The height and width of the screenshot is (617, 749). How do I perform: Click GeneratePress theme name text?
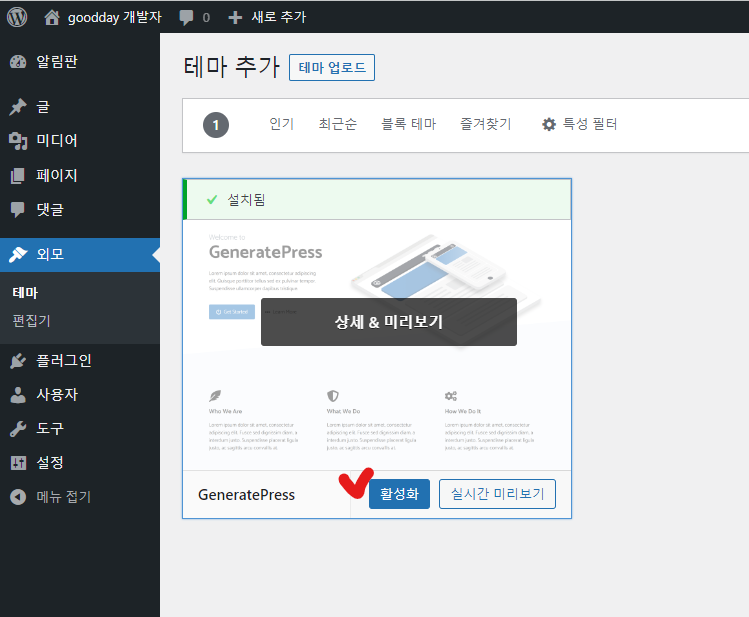coord(246,495)
